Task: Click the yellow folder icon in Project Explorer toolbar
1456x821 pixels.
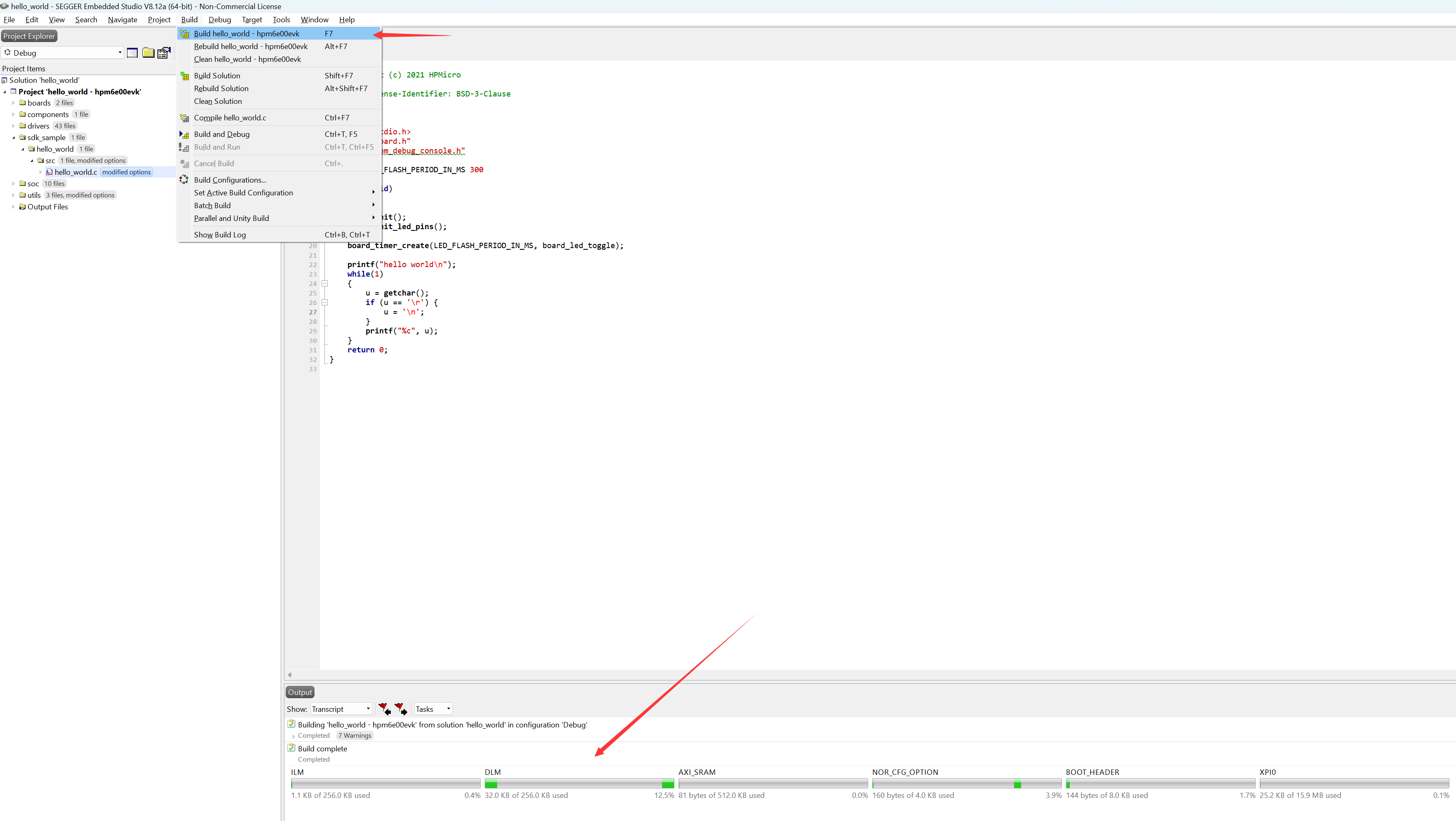Action: (x=148, y=52)
